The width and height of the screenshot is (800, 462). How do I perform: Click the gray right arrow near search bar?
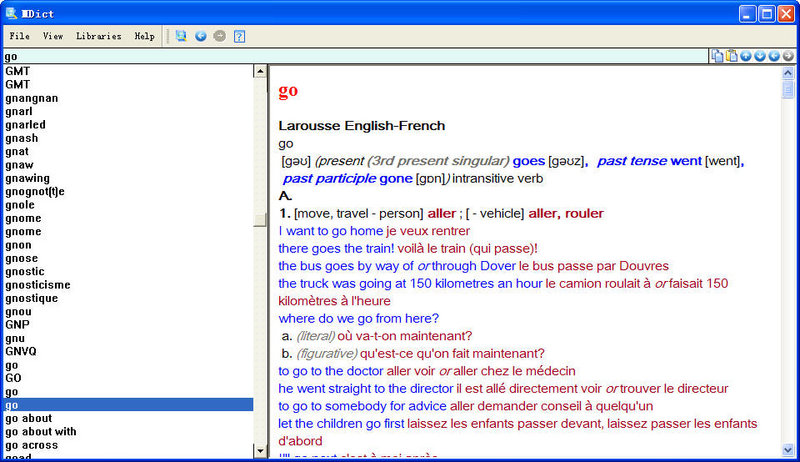(x=788, y=56)
